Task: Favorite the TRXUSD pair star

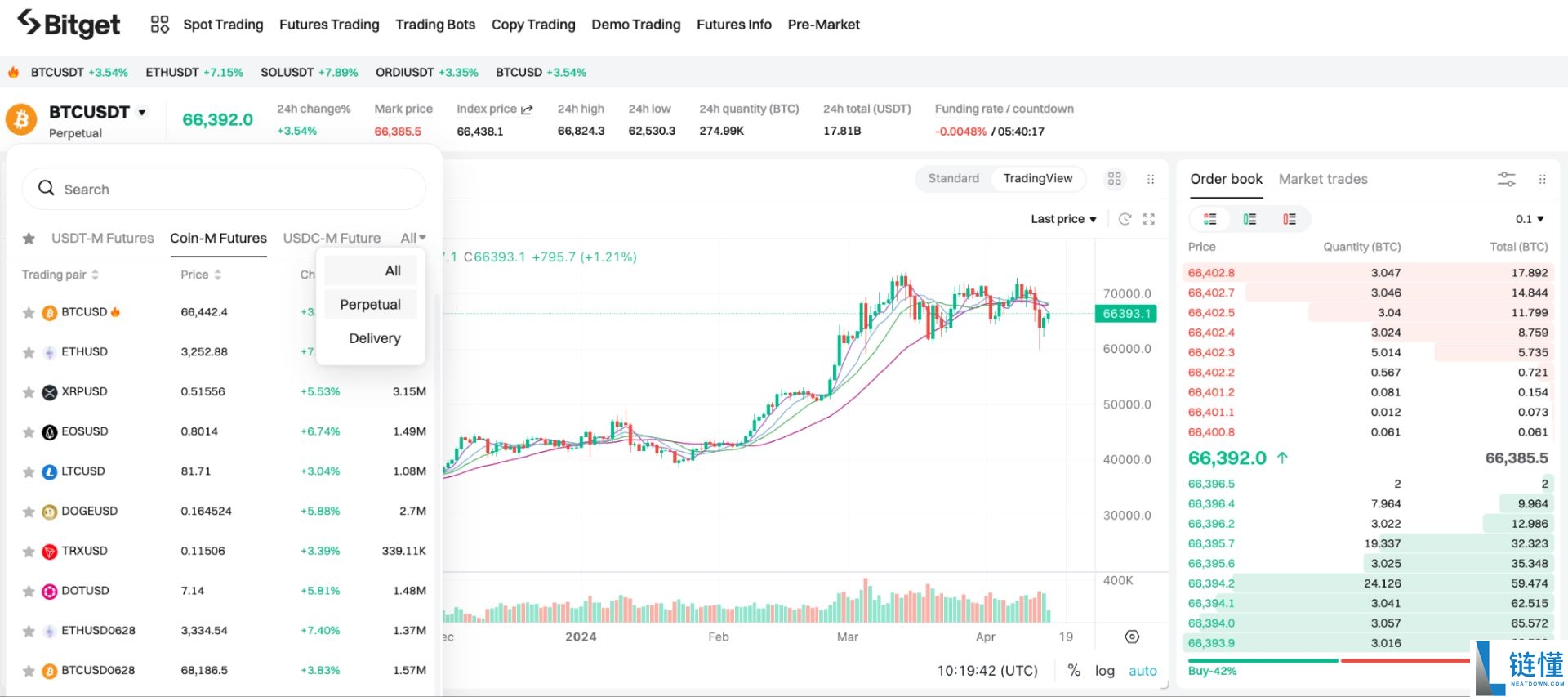Action: [x=29, y=552]
